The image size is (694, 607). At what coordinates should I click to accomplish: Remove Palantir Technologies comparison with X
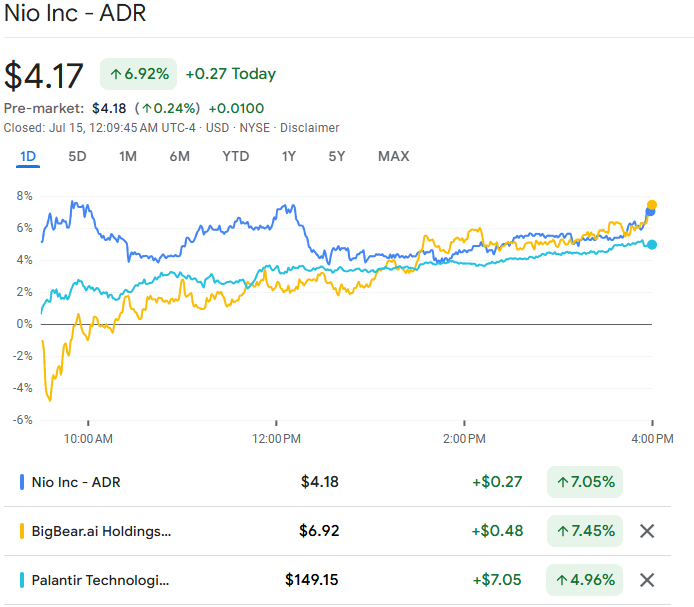647,580
